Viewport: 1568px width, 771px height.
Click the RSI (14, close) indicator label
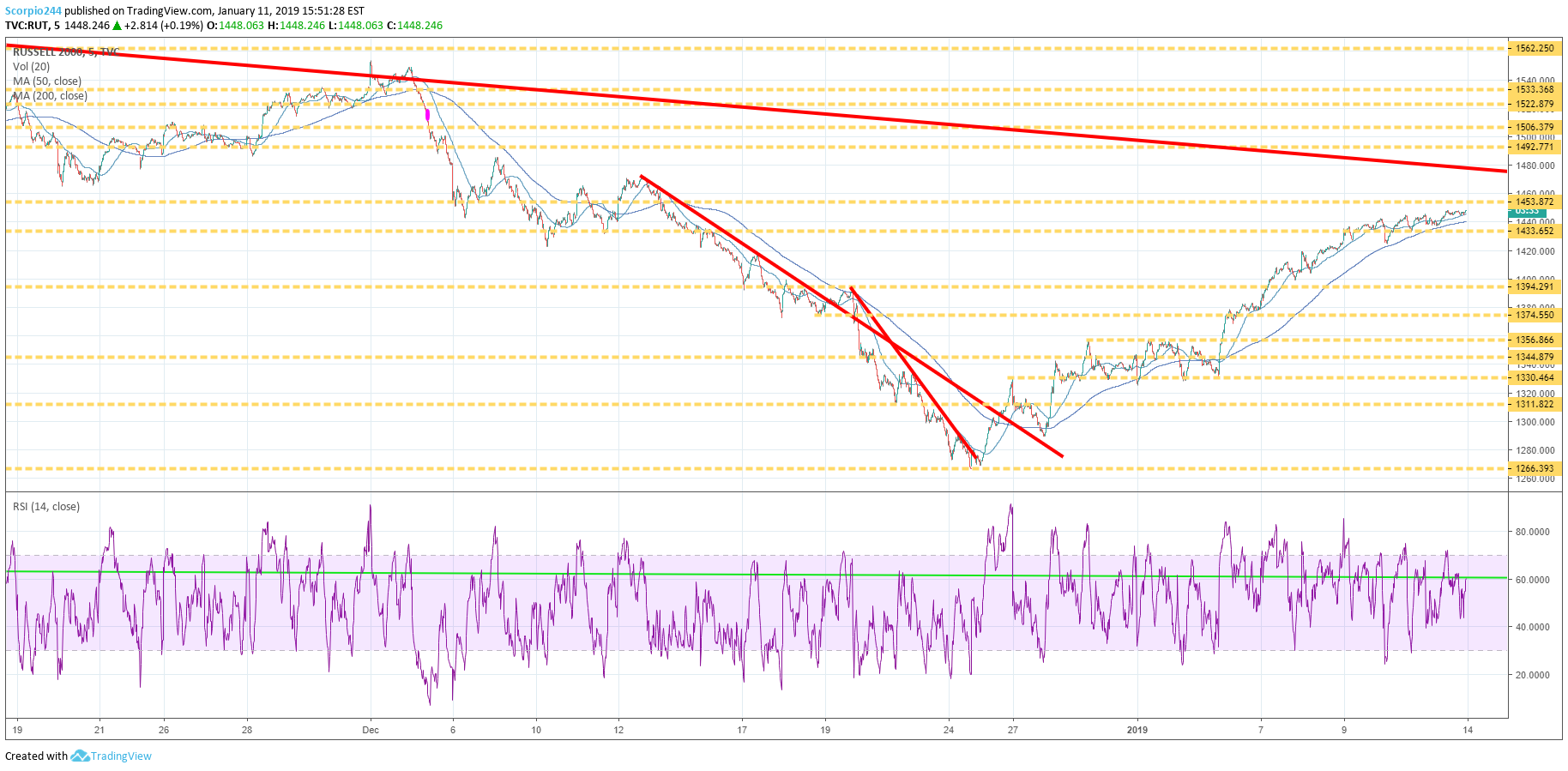pyautogui.click(x=46, y=507)
